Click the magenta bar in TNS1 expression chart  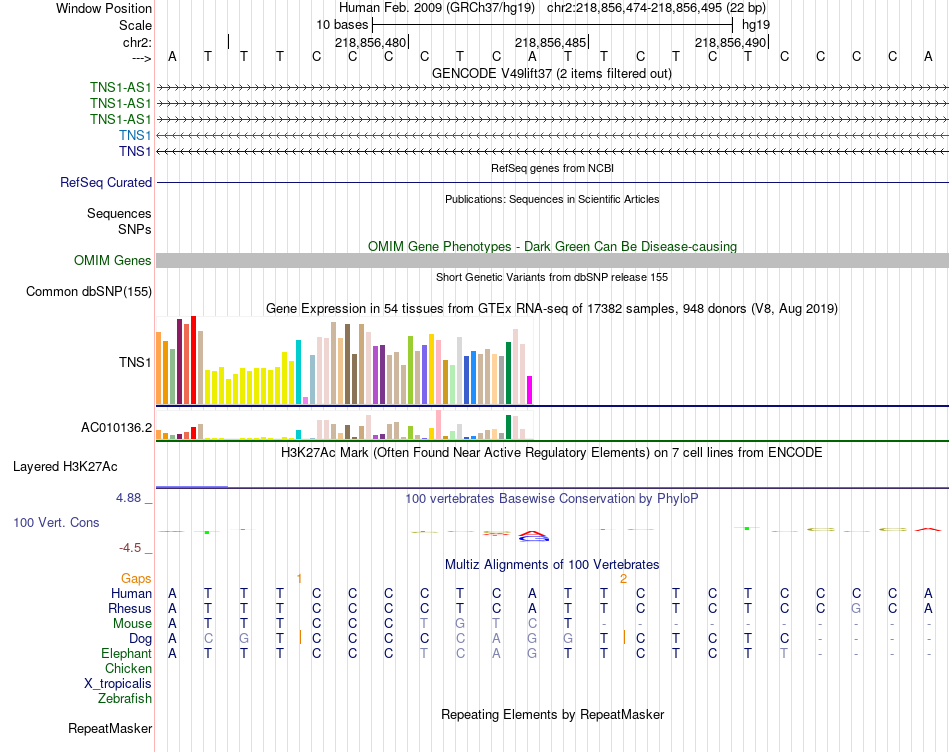point(530,390)
